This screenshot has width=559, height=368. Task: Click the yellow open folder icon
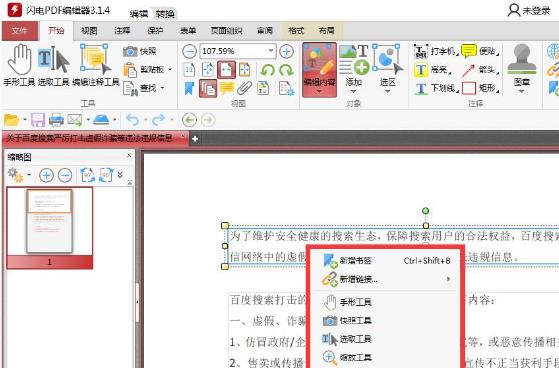pos(11,120)
